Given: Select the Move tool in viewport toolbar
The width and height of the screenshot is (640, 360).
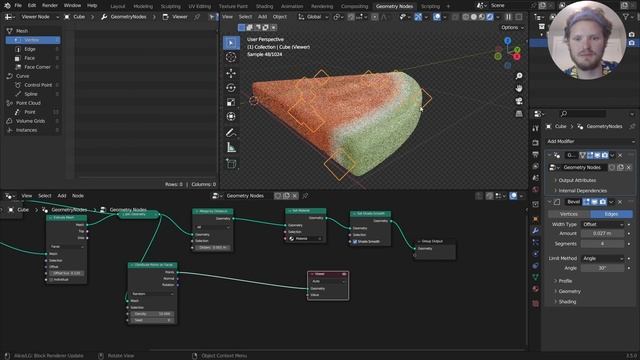Looking at the screenshot, I should coord(231,73).
